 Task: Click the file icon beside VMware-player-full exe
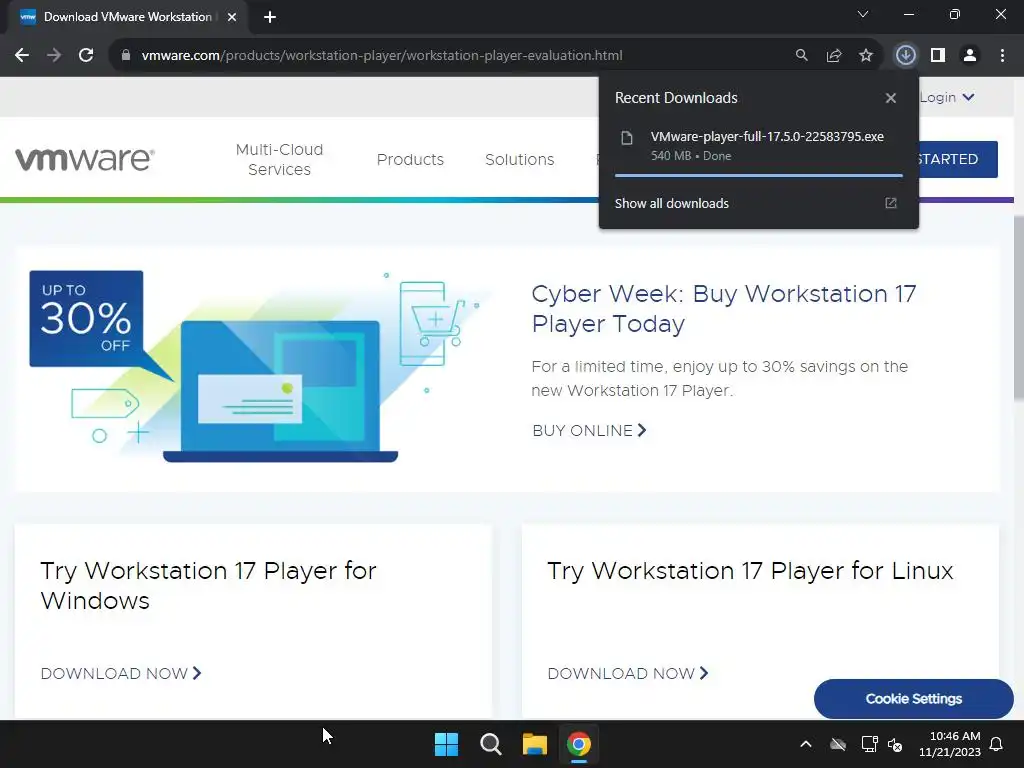tap(627, 138)
